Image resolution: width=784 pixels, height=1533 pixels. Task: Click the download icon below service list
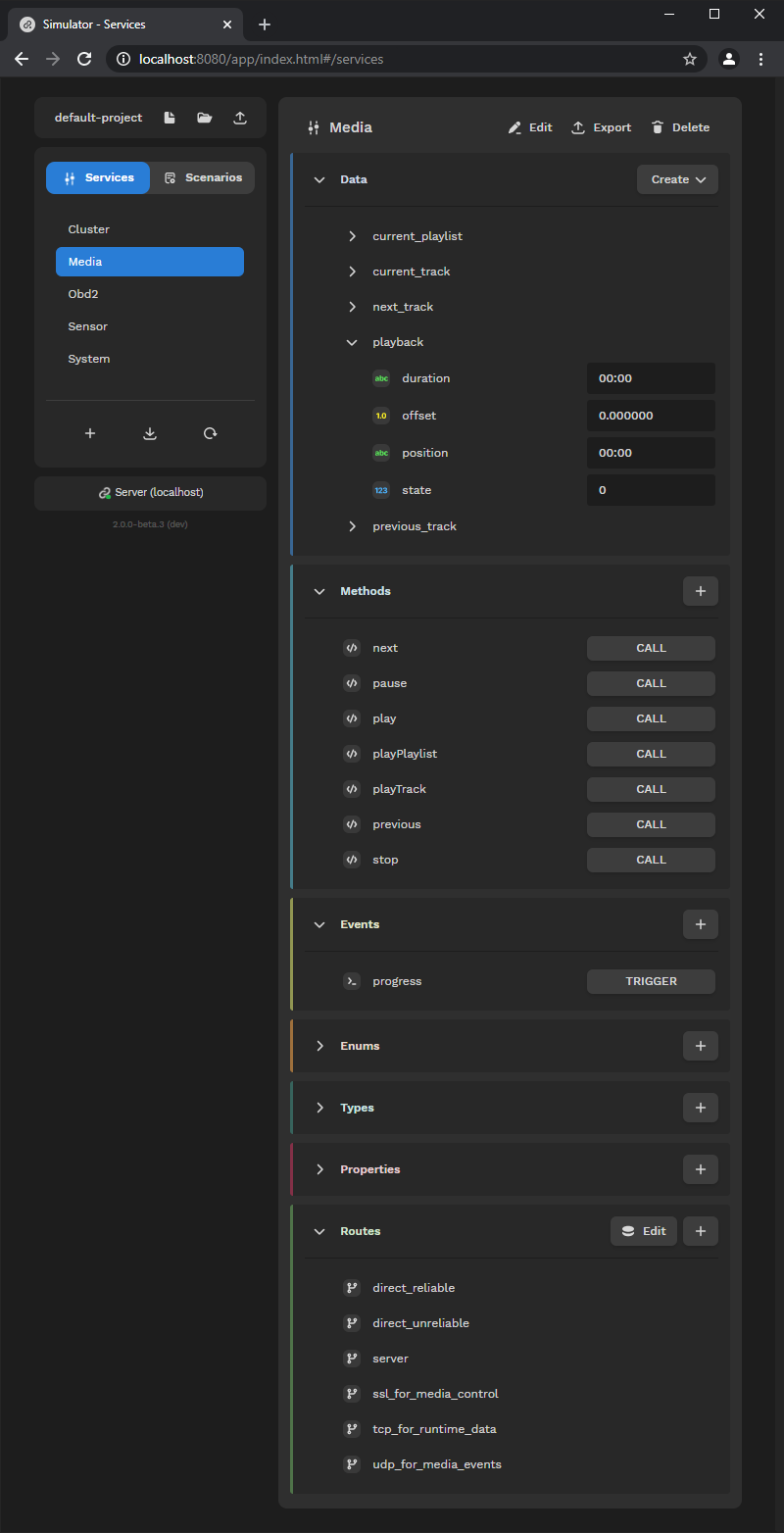pyautogui.click(x=149, y=432)
